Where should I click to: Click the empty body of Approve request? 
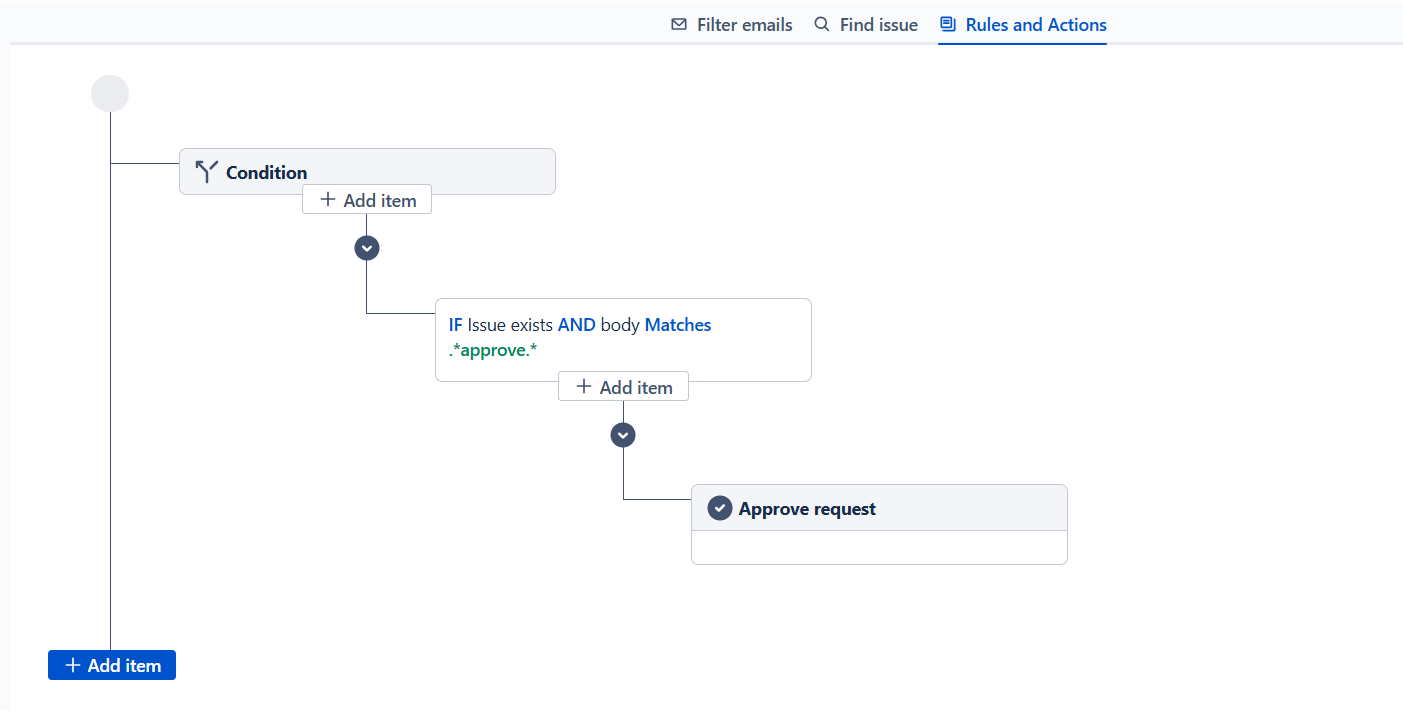(879, 547)
